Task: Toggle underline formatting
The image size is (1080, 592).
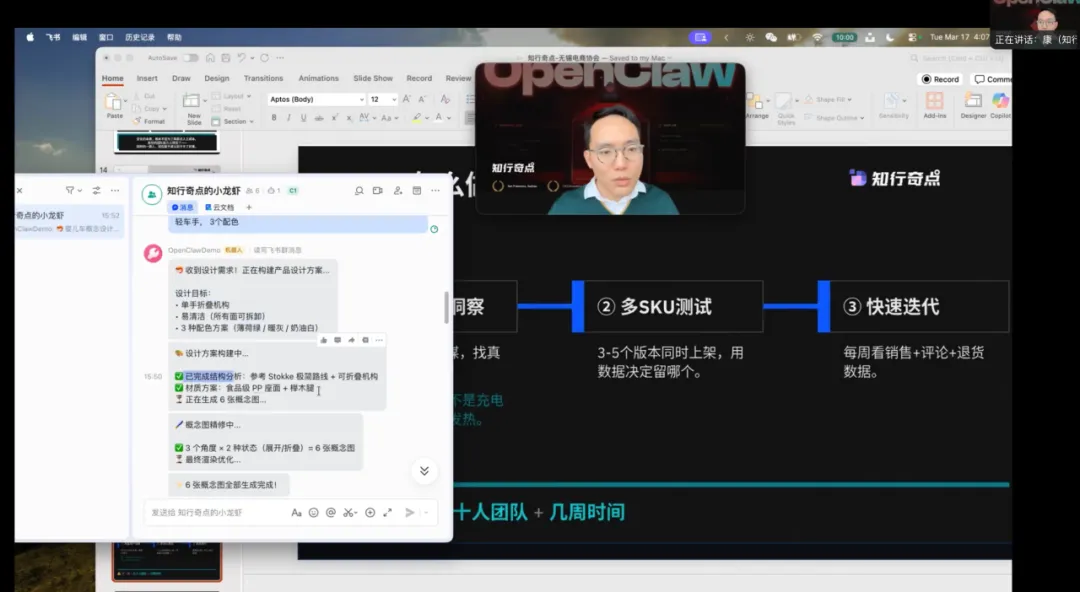Action: 303,118
